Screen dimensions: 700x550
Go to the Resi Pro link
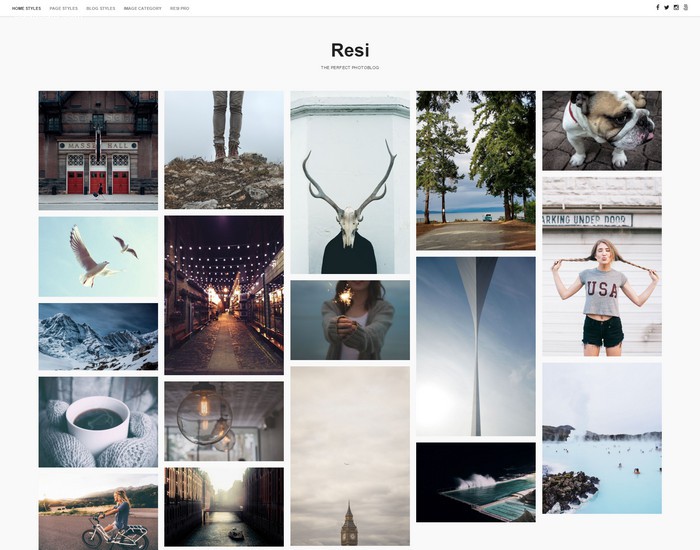(179, 8)
